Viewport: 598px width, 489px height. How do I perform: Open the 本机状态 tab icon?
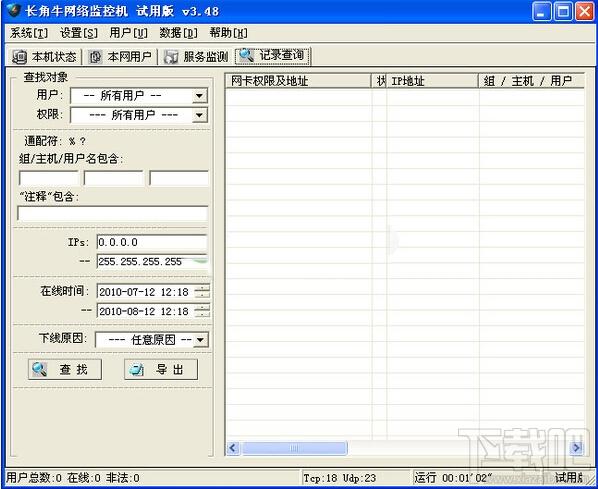tap(19, 57)
